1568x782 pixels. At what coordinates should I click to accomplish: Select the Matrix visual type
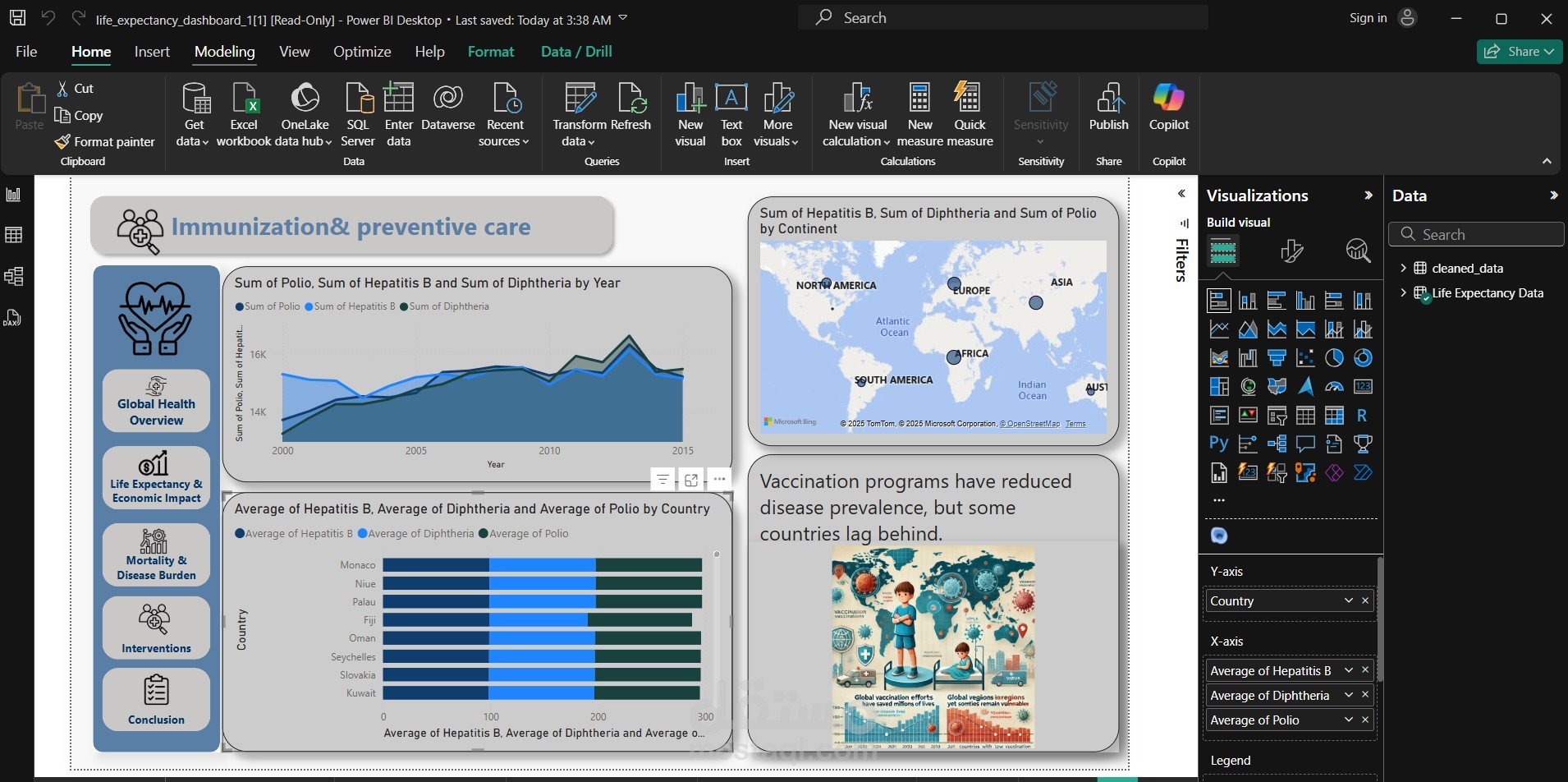tap(1334, 416)
